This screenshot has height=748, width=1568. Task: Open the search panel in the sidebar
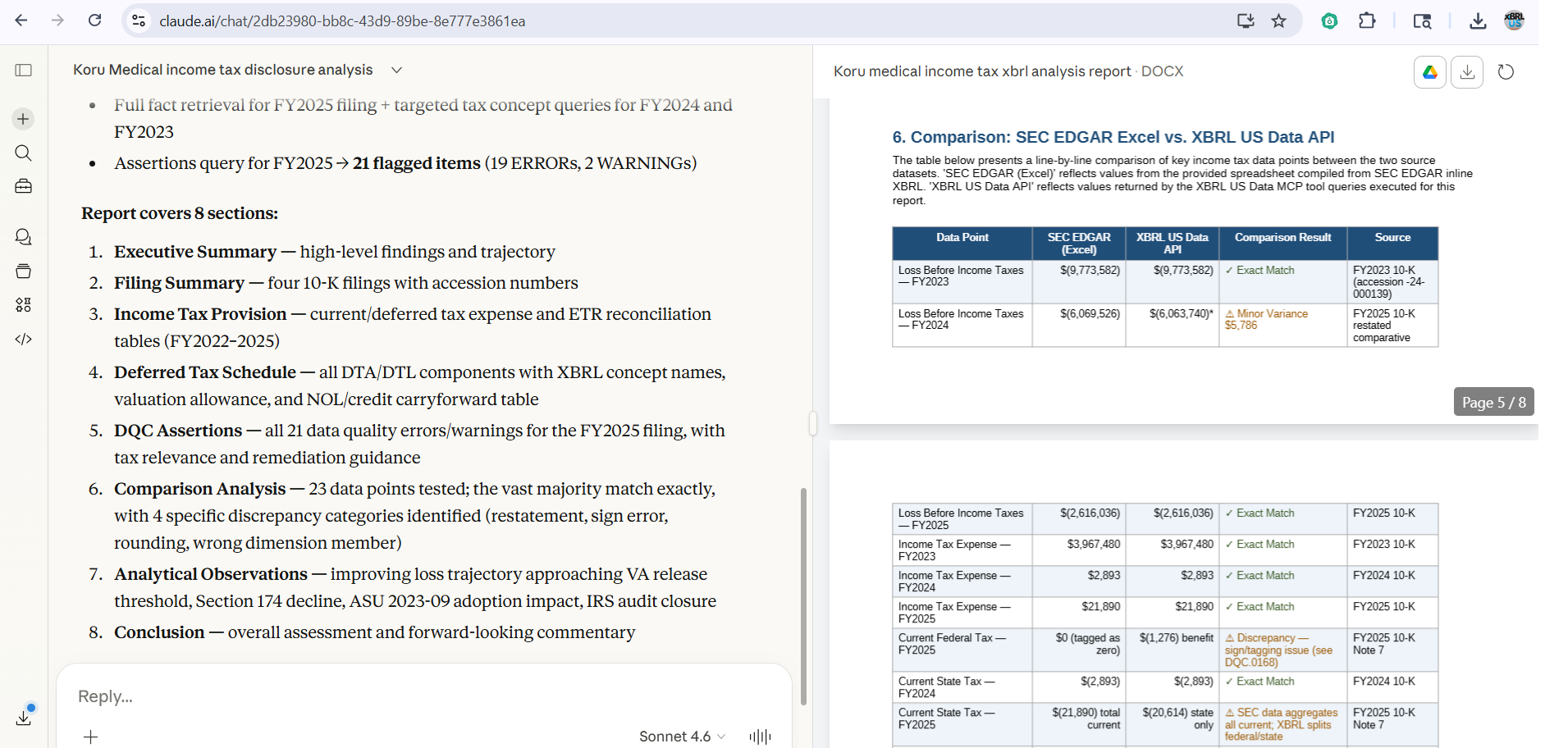click(x=23, y=153)
